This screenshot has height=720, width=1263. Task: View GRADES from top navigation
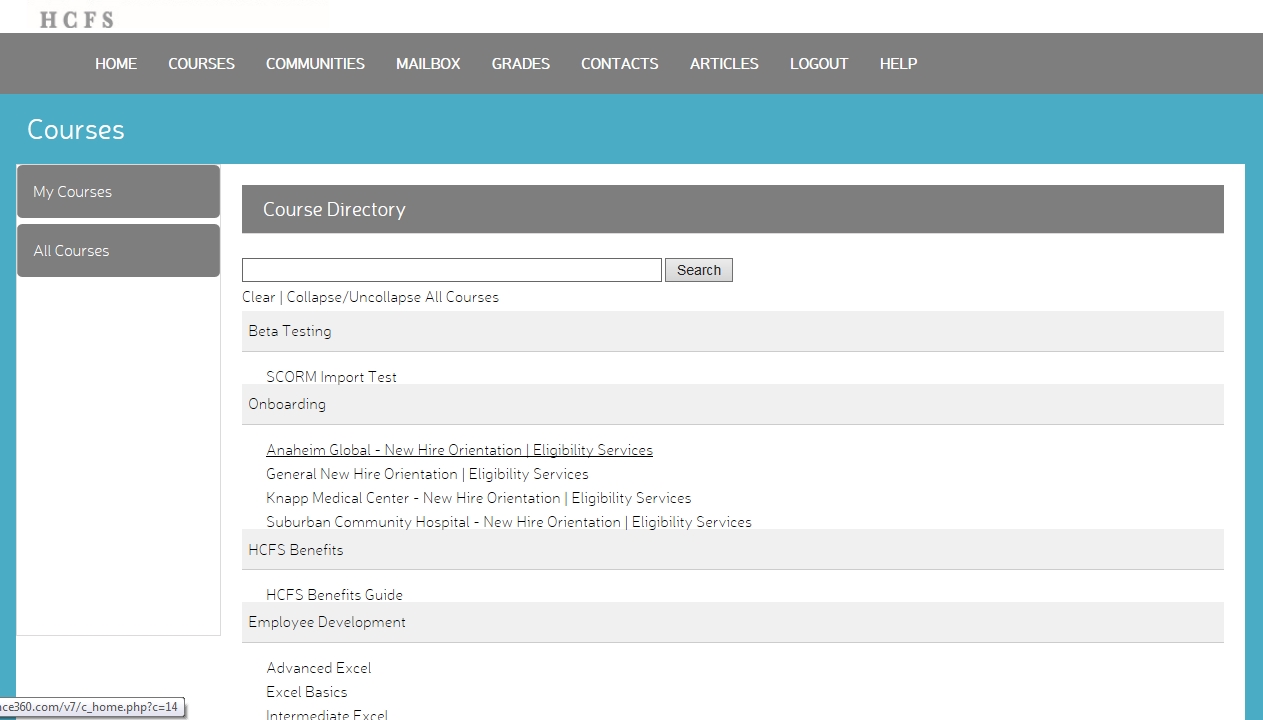point(520,64)
